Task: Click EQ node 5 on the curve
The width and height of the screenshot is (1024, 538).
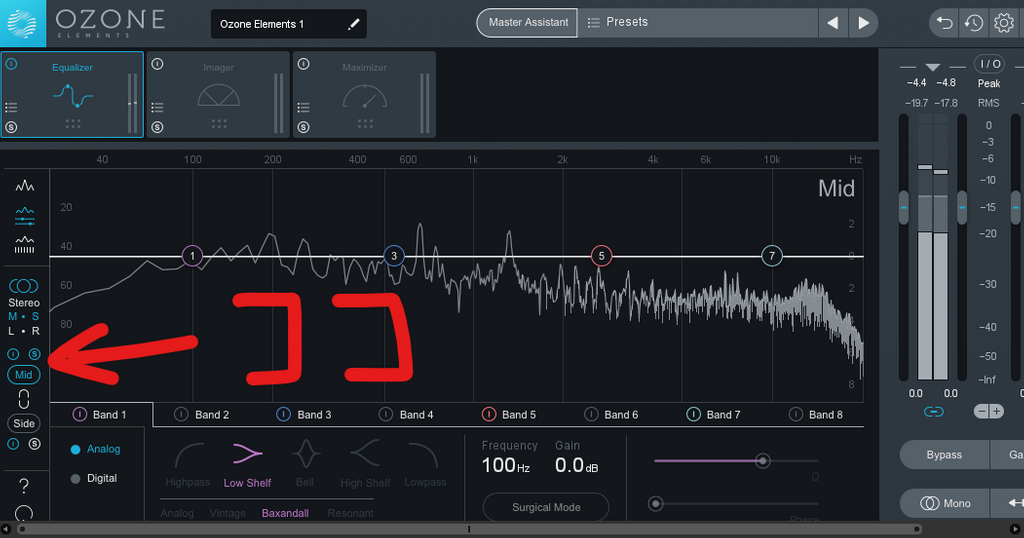Action: (x=601, y=256)
